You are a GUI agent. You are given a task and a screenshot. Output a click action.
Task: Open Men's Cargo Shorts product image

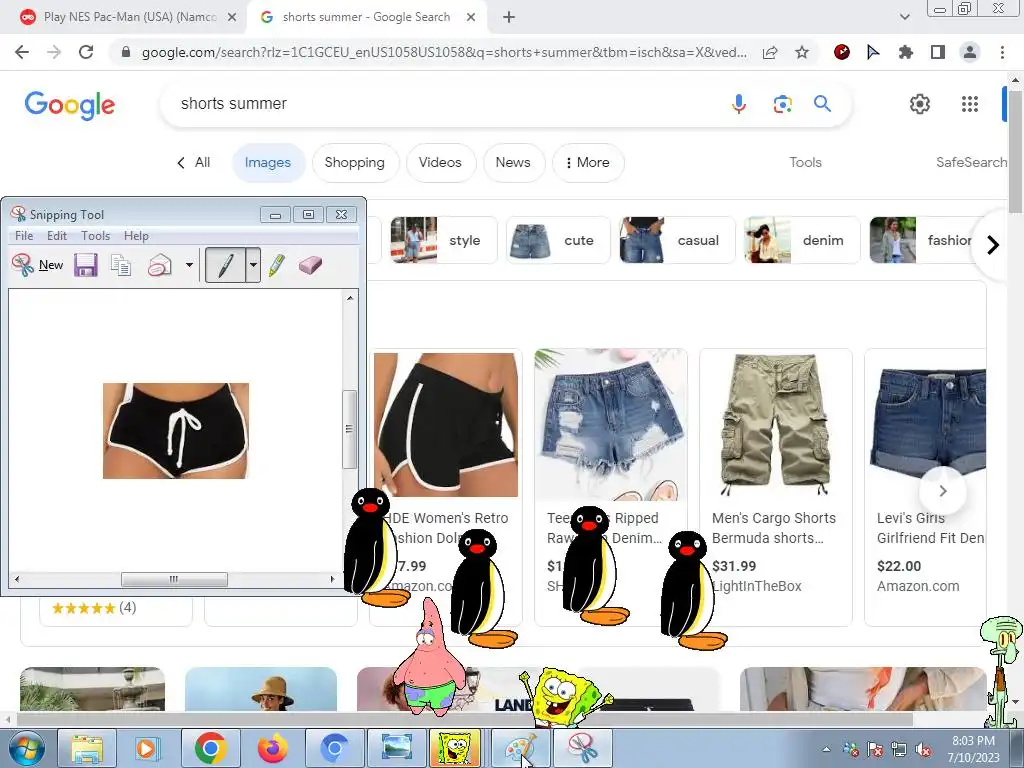775,425
